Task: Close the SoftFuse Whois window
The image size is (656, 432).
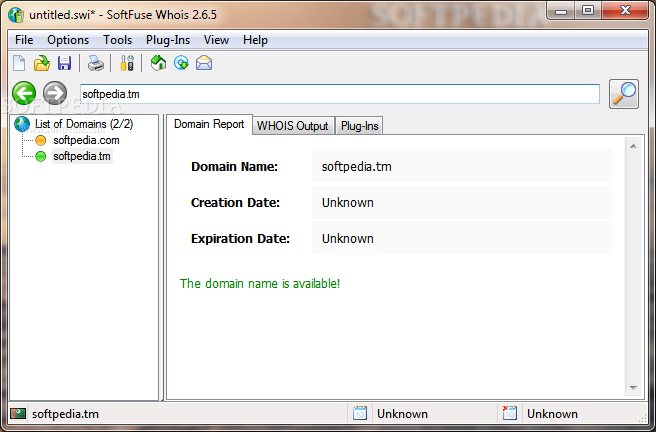Action: pos(625,10)
